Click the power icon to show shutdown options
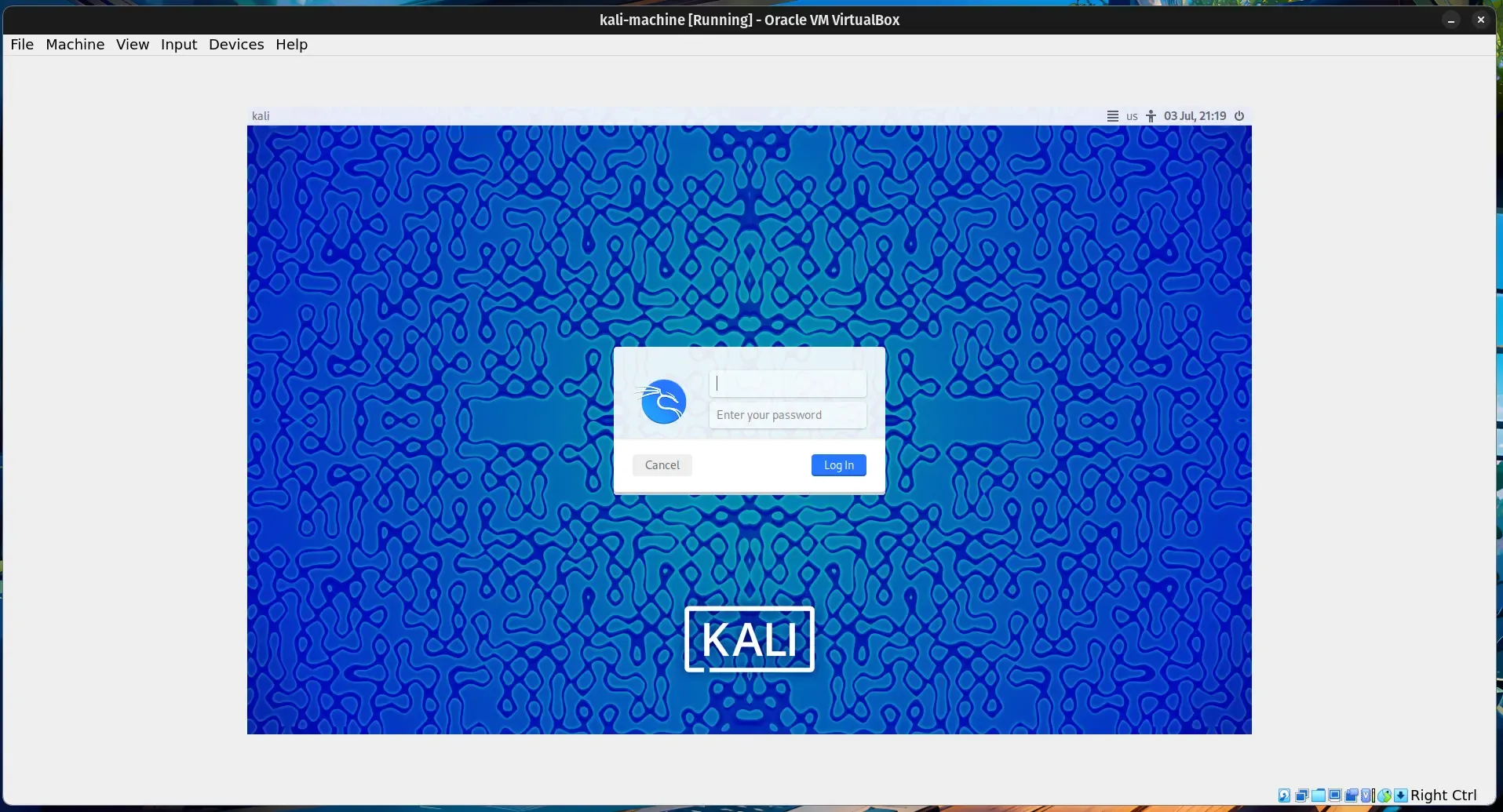Screen dimensions: 1503x812 1240,115
